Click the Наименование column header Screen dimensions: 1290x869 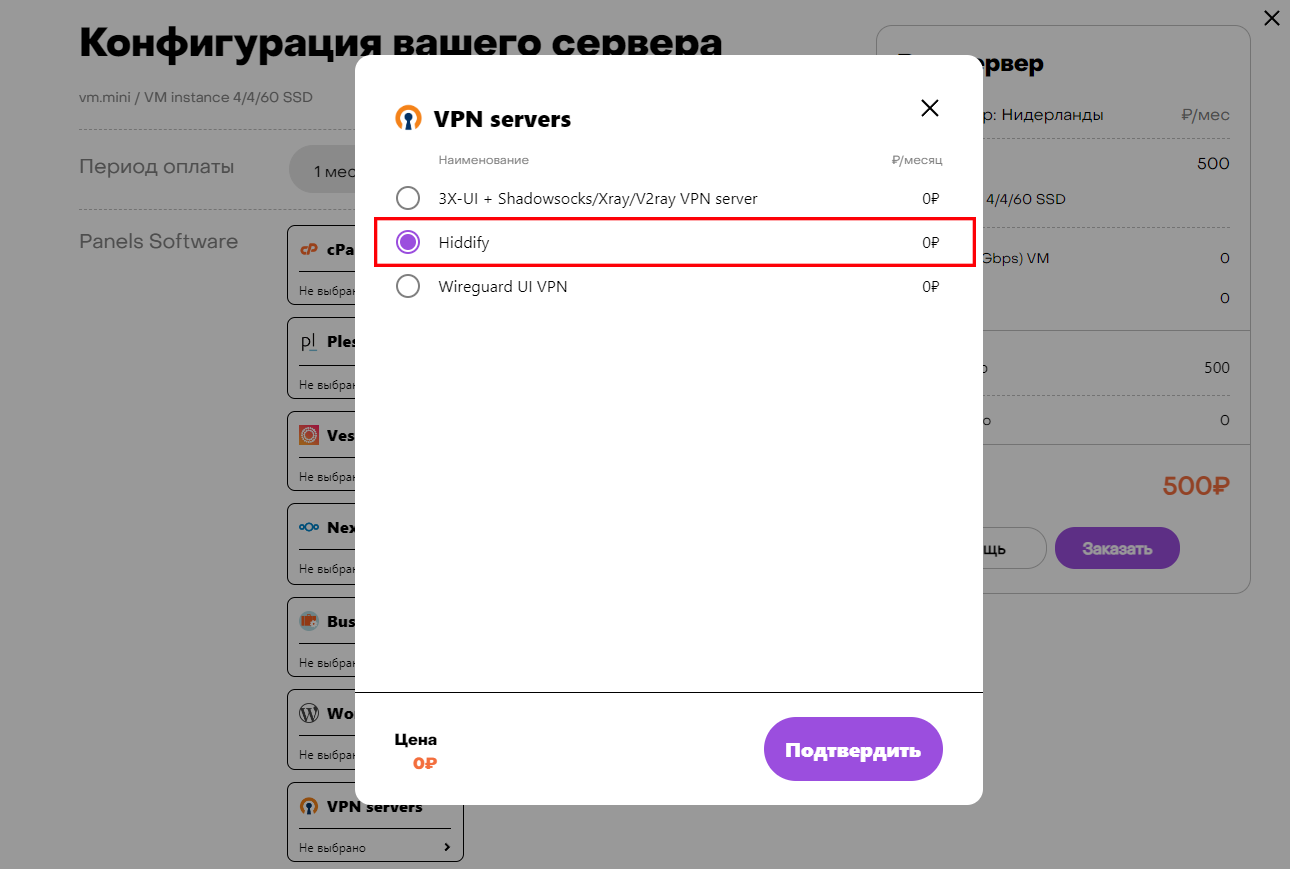tap(483, 160)
